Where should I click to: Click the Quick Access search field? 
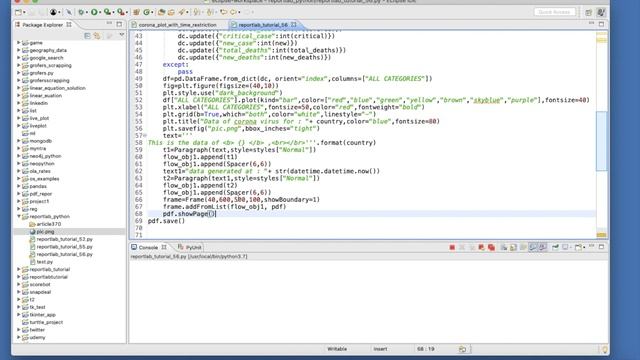coord(554,12)
